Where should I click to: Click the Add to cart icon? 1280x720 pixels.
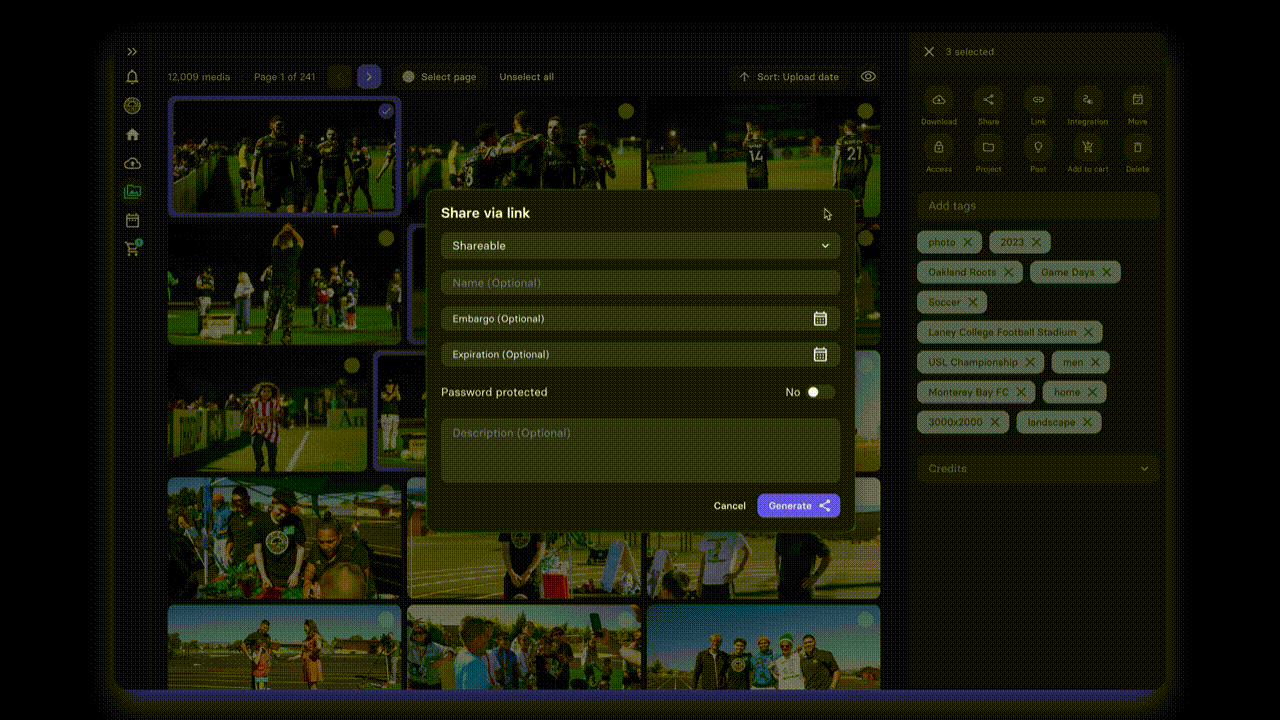coord(1087,148)
